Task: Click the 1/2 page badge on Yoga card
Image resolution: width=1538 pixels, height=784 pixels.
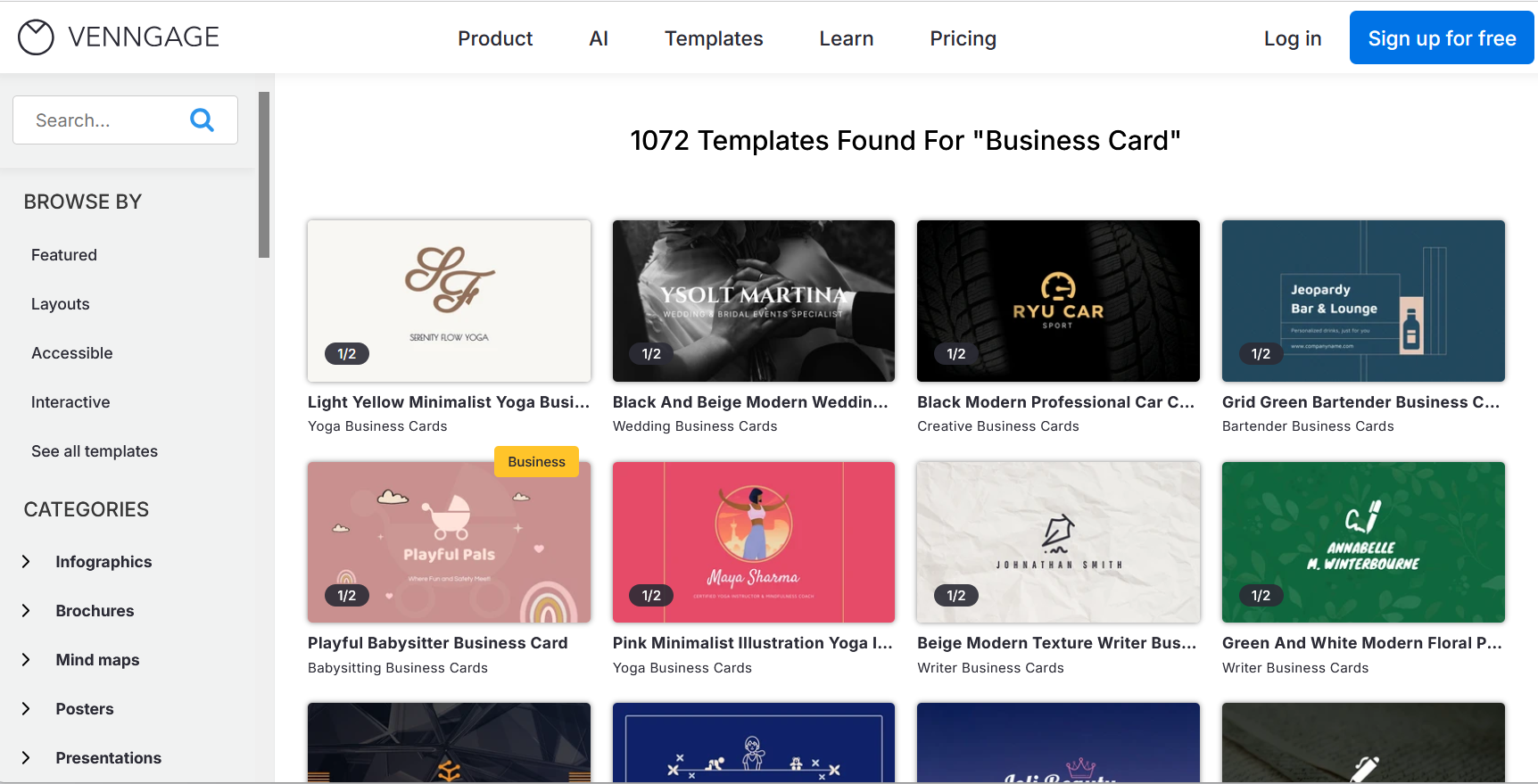Action: coord(347,354)
